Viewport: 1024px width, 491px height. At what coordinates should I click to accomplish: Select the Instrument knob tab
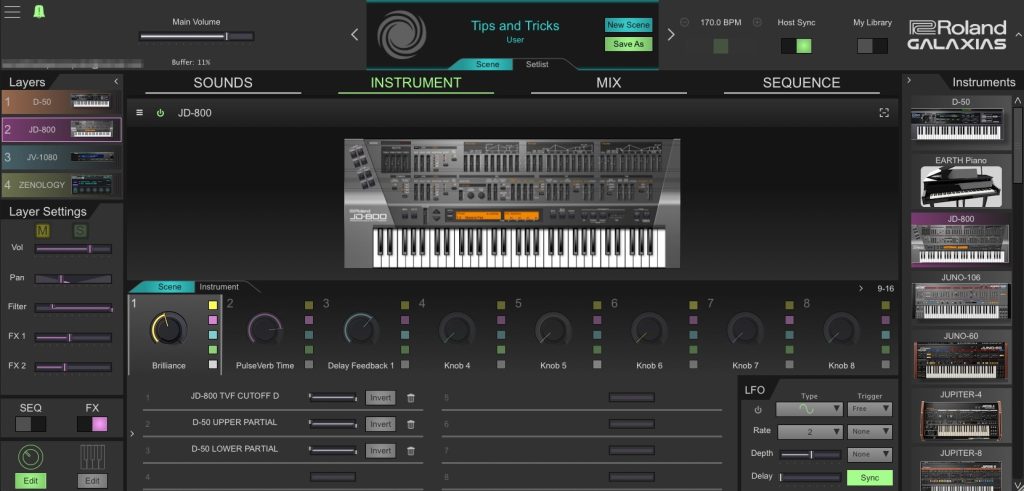coord(219,287)
